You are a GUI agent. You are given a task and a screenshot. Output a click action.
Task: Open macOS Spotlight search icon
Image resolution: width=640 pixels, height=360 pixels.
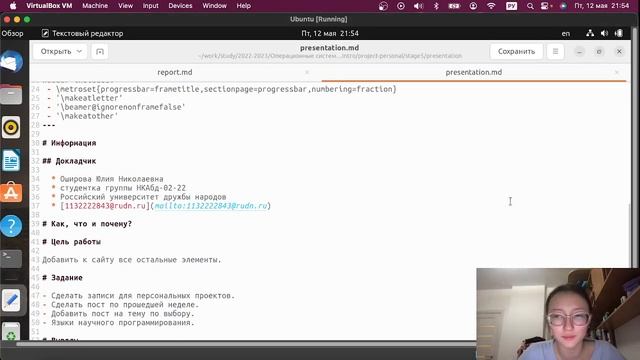530,6
